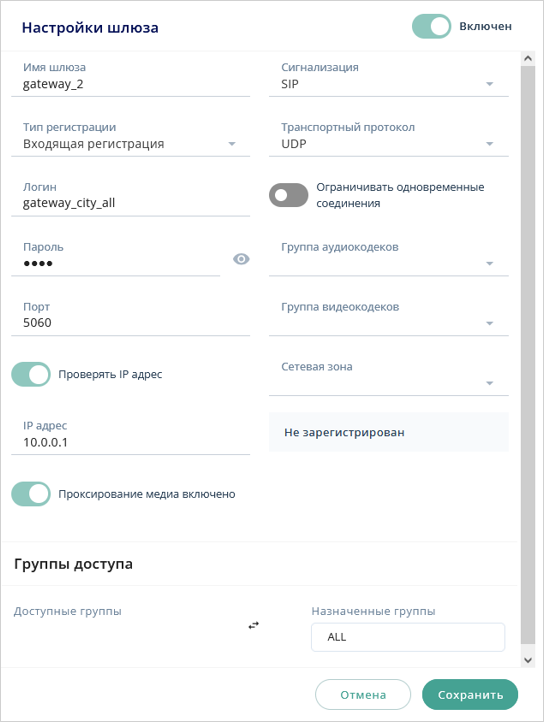
Task: Expand the Тип регистрации dropdown
Action: [x=130, y=138]
